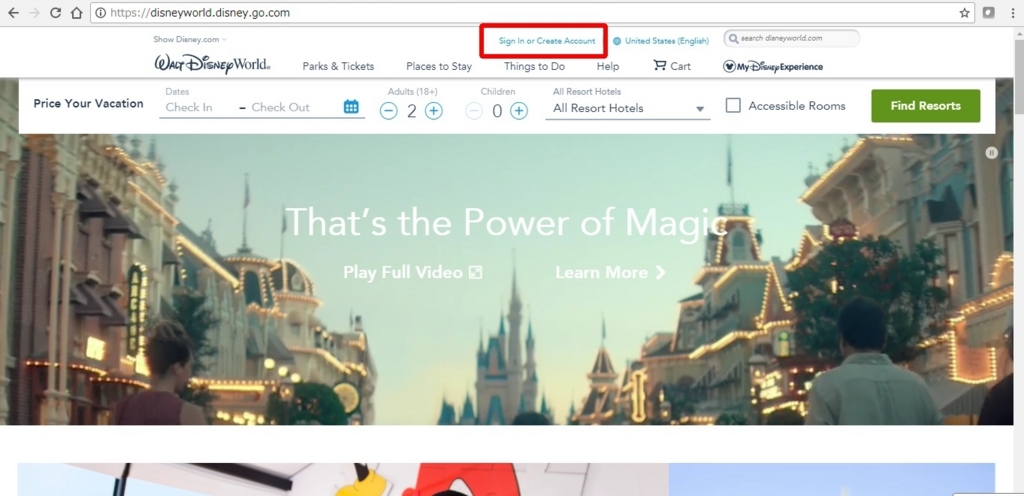
Task: Decrease Adults count with minus button
Action: coord(389,111)
